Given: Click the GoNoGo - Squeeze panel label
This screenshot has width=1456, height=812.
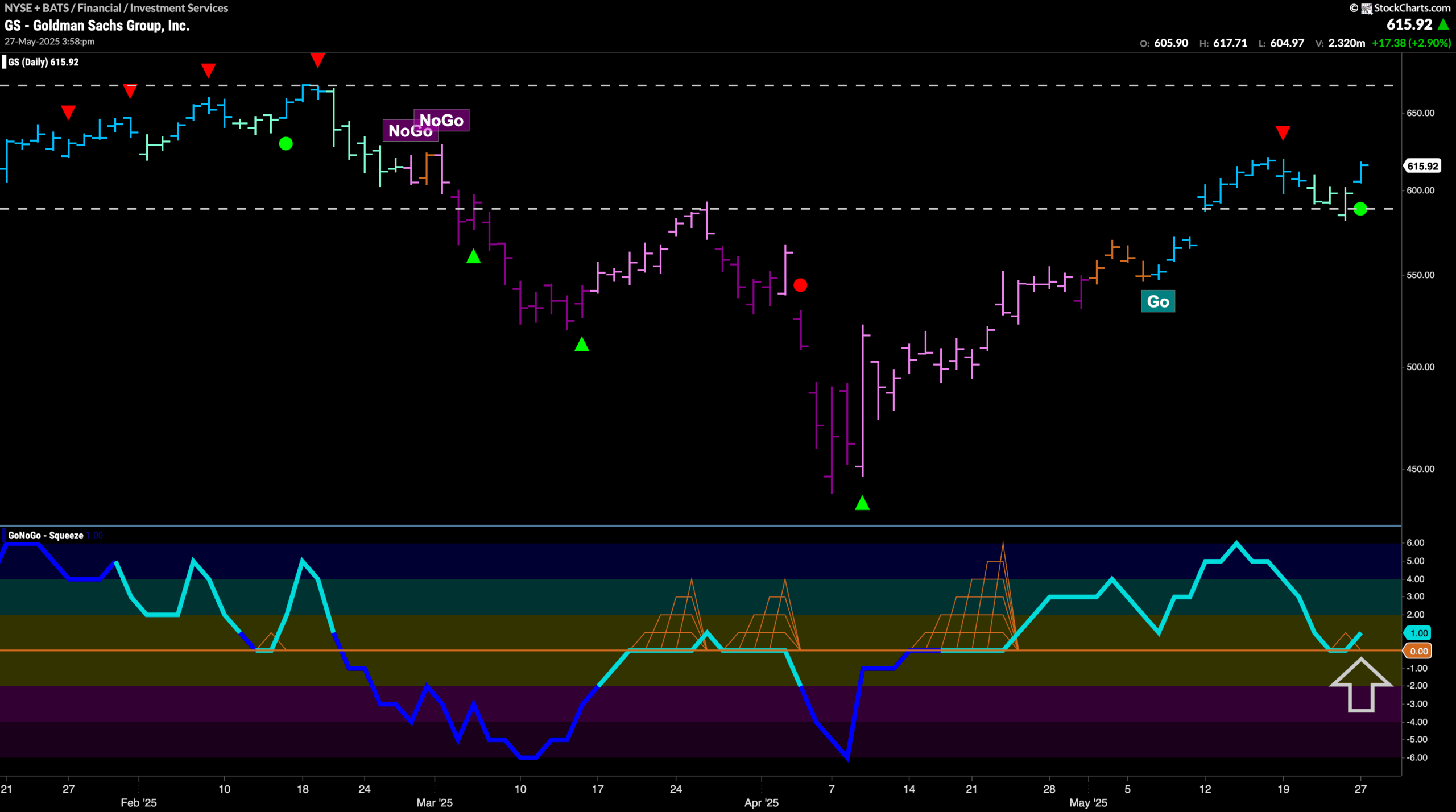Looking at the screenshot, I should tap(45, 536).
